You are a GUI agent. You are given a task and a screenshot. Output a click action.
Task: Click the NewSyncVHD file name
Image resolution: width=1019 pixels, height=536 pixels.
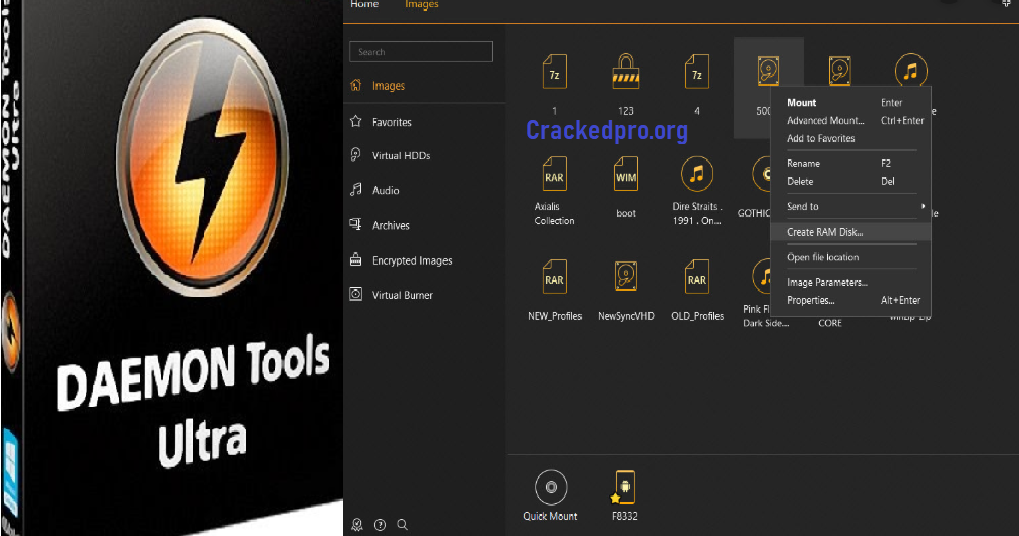[626, 316]
